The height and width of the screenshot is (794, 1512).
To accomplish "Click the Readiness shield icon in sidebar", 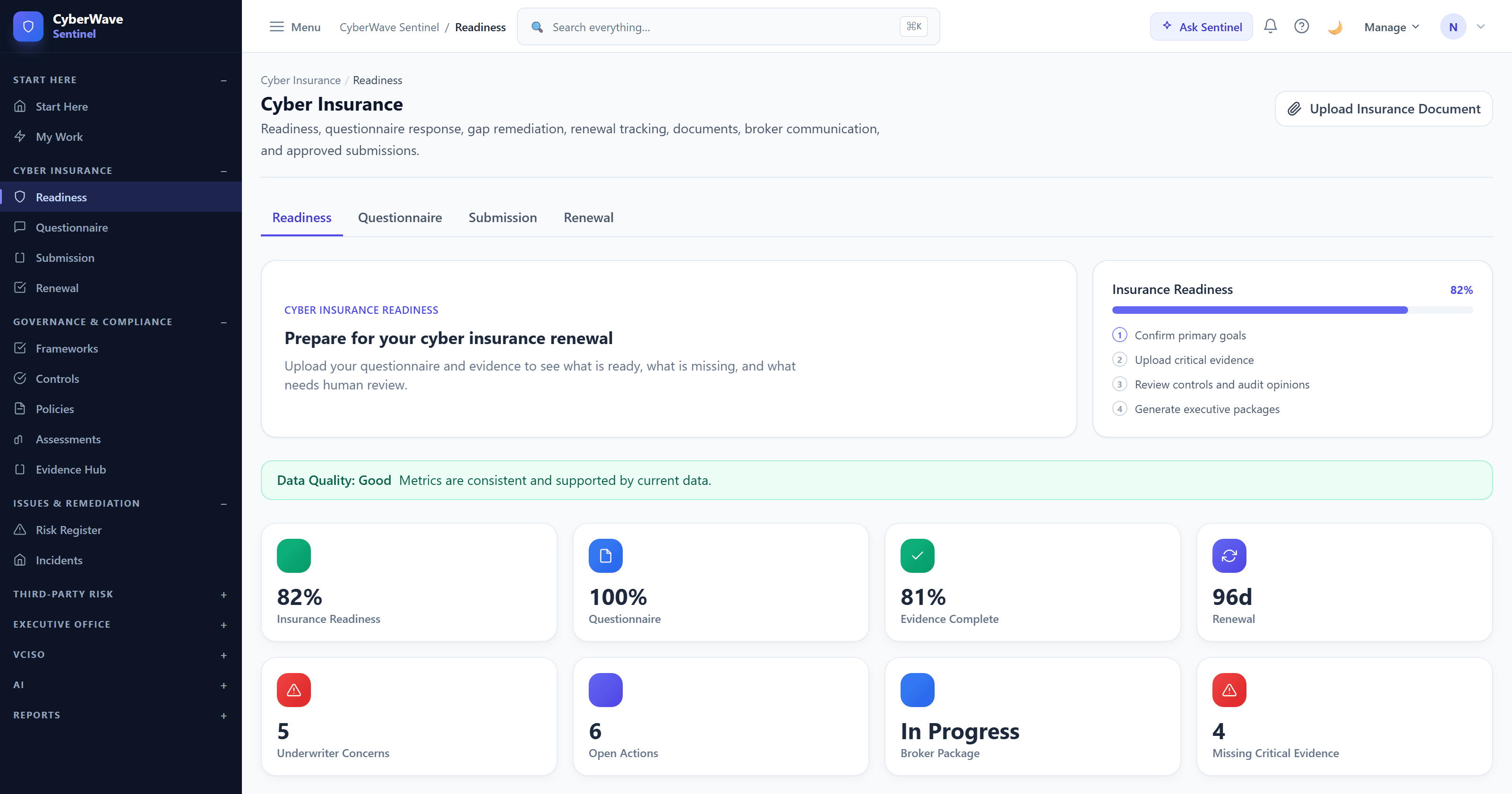I will click(20, 197).
